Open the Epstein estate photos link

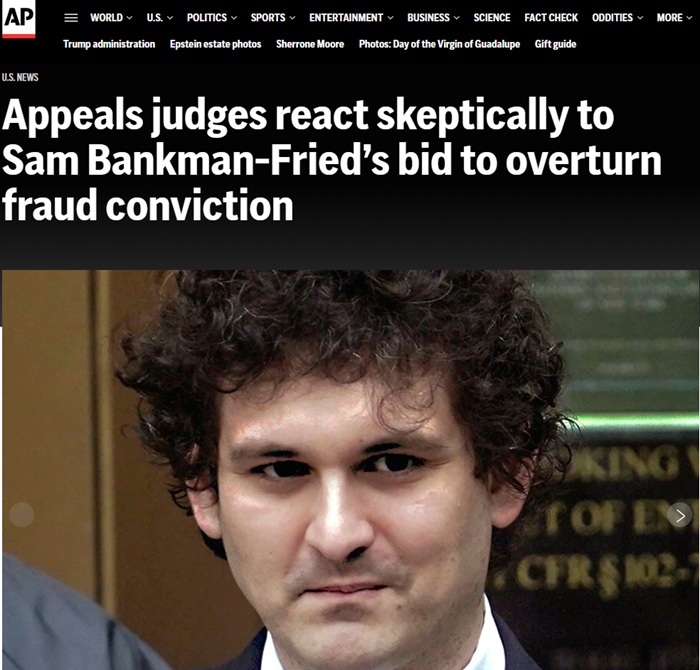pyautogui.click(x=215, y=44)
